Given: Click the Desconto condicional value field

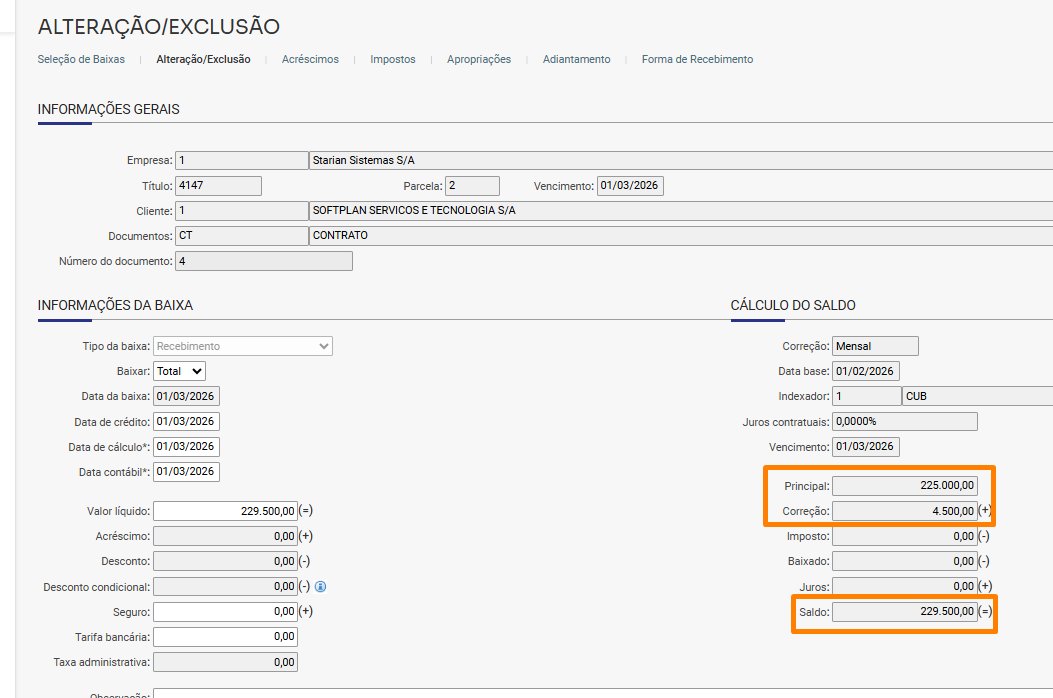Looking at the screenshot, I should click(x=225, y=586).
